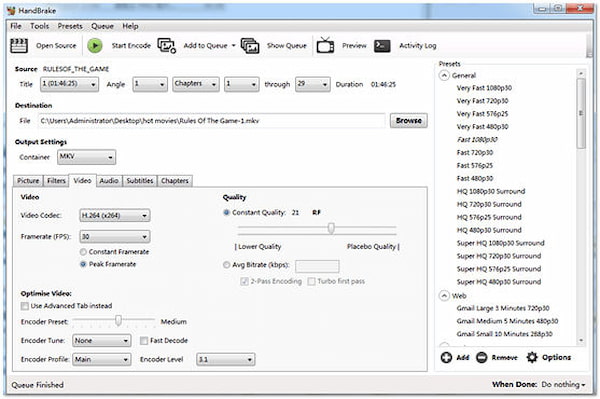The image size is (600, 399).
Task: Open the Title dropdown
Action: 69,84
